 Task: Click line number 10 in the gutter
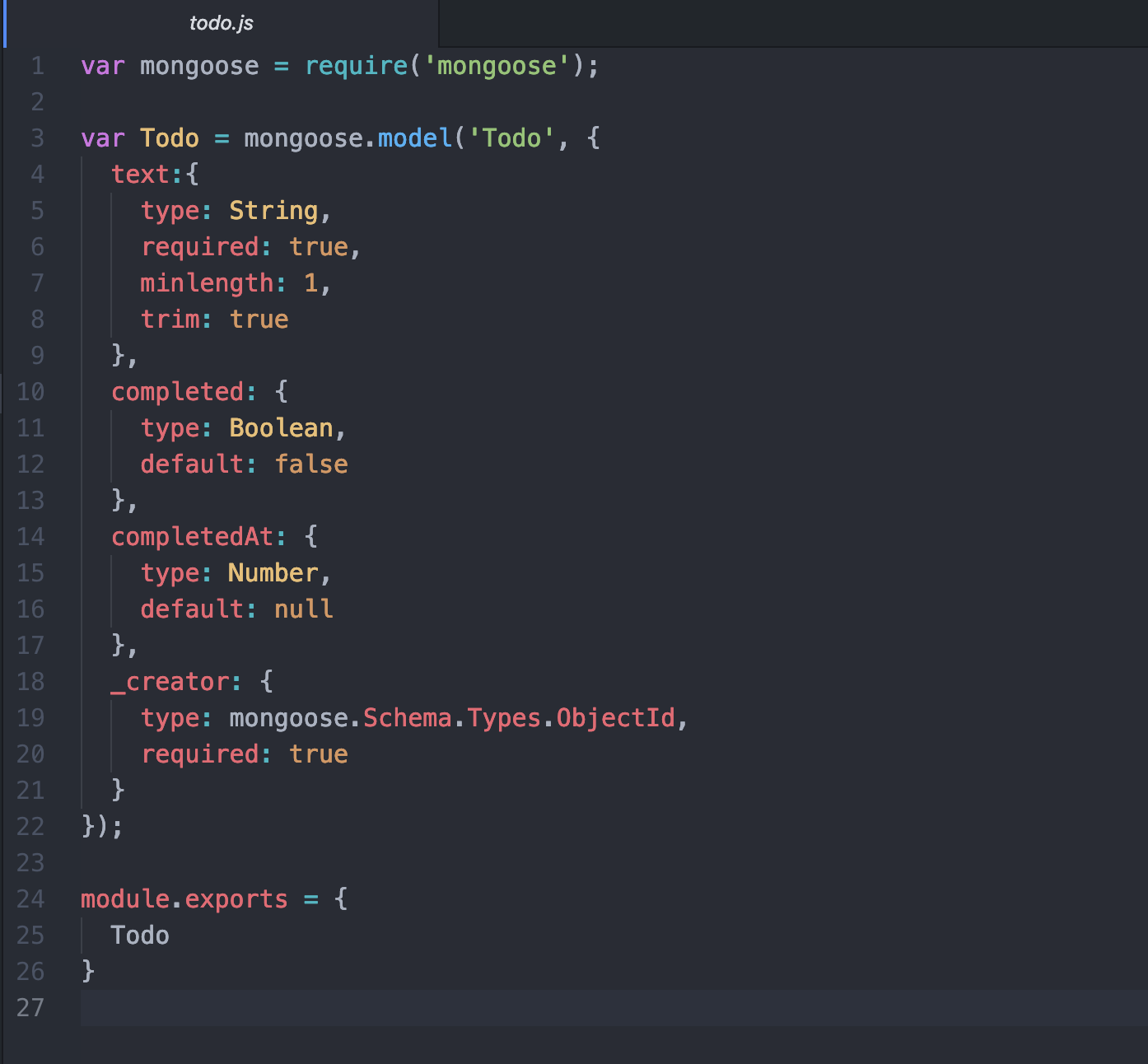tap(30, 392)
